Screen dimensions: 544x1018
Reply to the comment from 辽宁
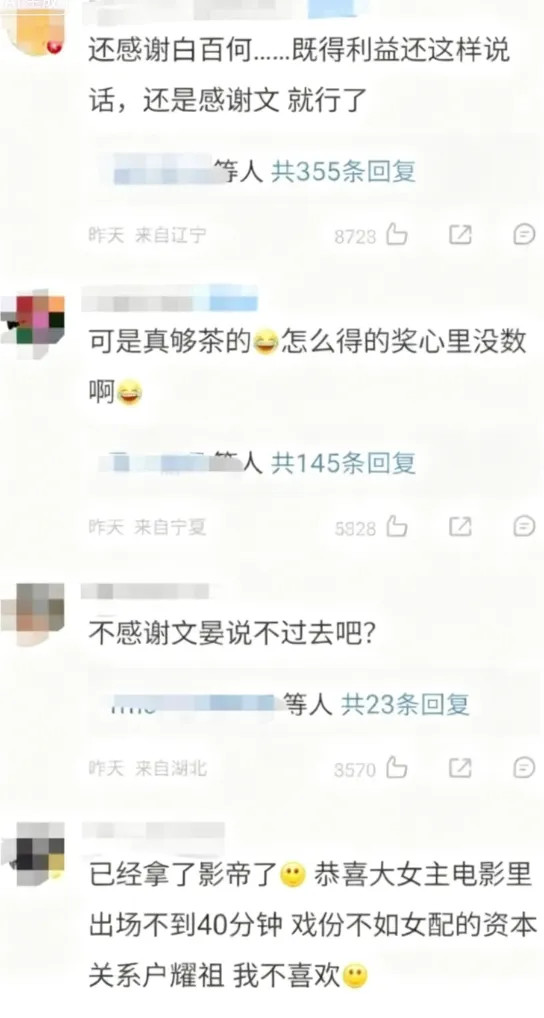coord(524,234)
